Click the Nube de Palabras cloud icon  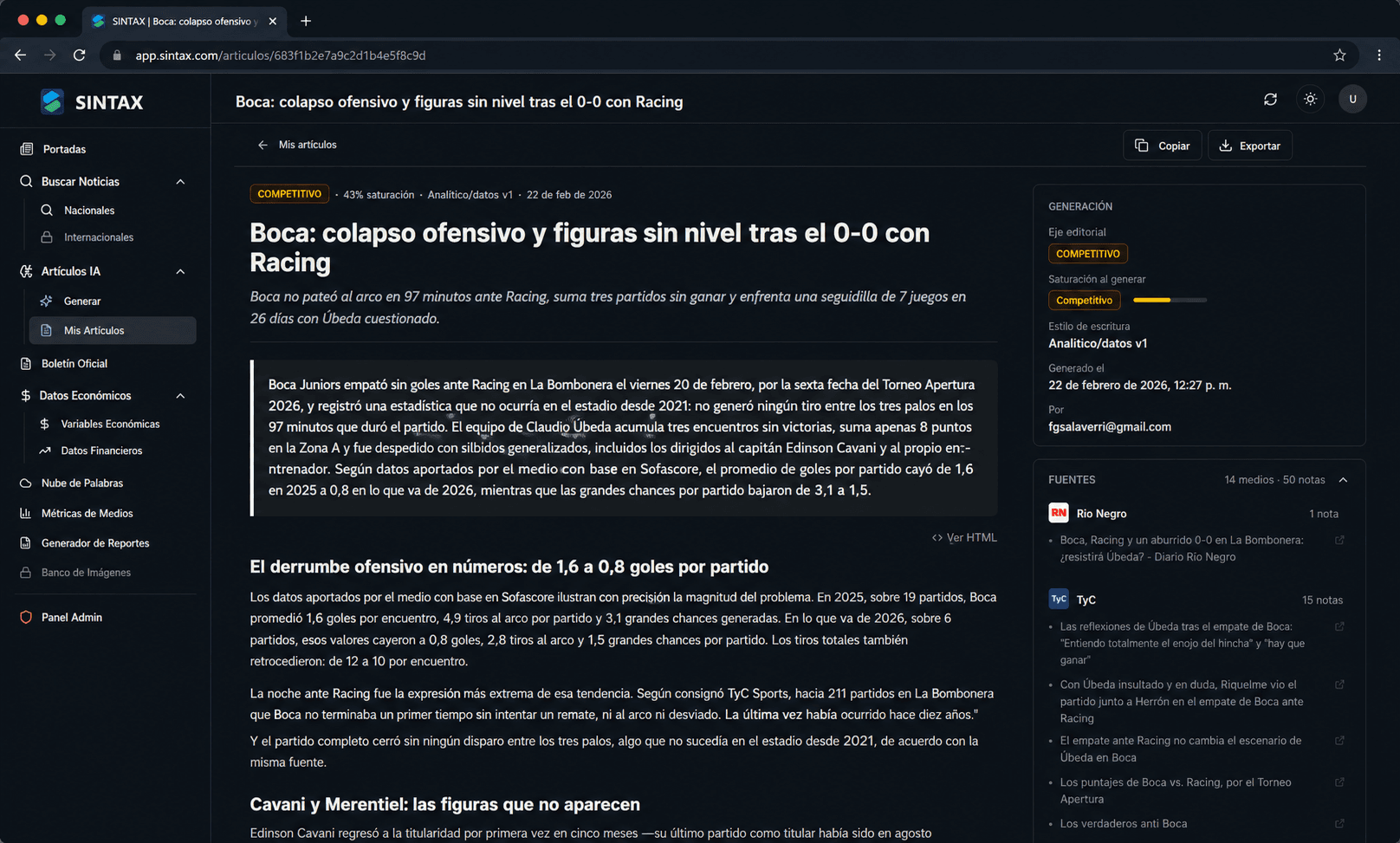click(x=26, y=483)
